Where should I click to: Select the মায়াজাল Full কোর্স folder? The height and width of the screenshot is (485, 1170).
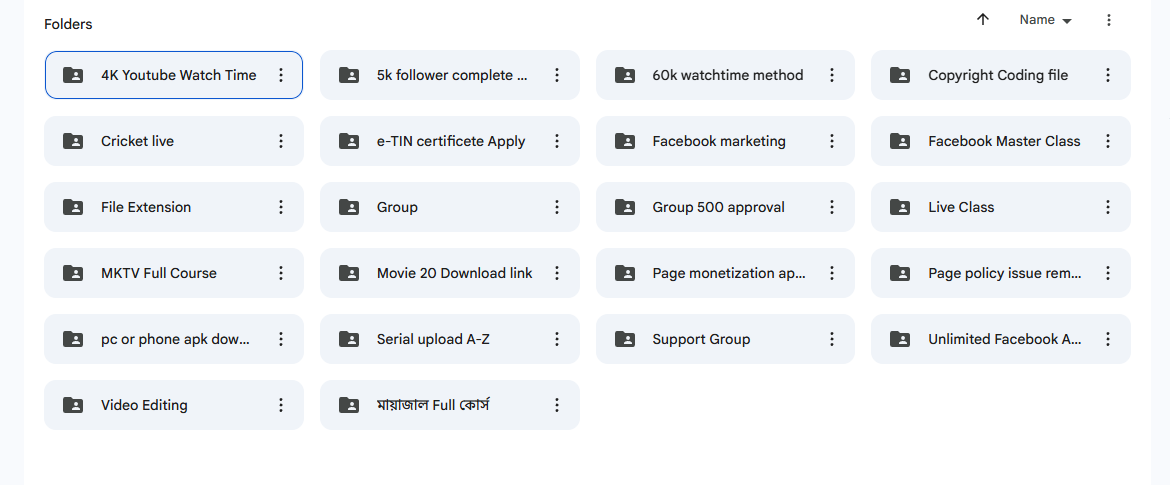pos(432,405)
